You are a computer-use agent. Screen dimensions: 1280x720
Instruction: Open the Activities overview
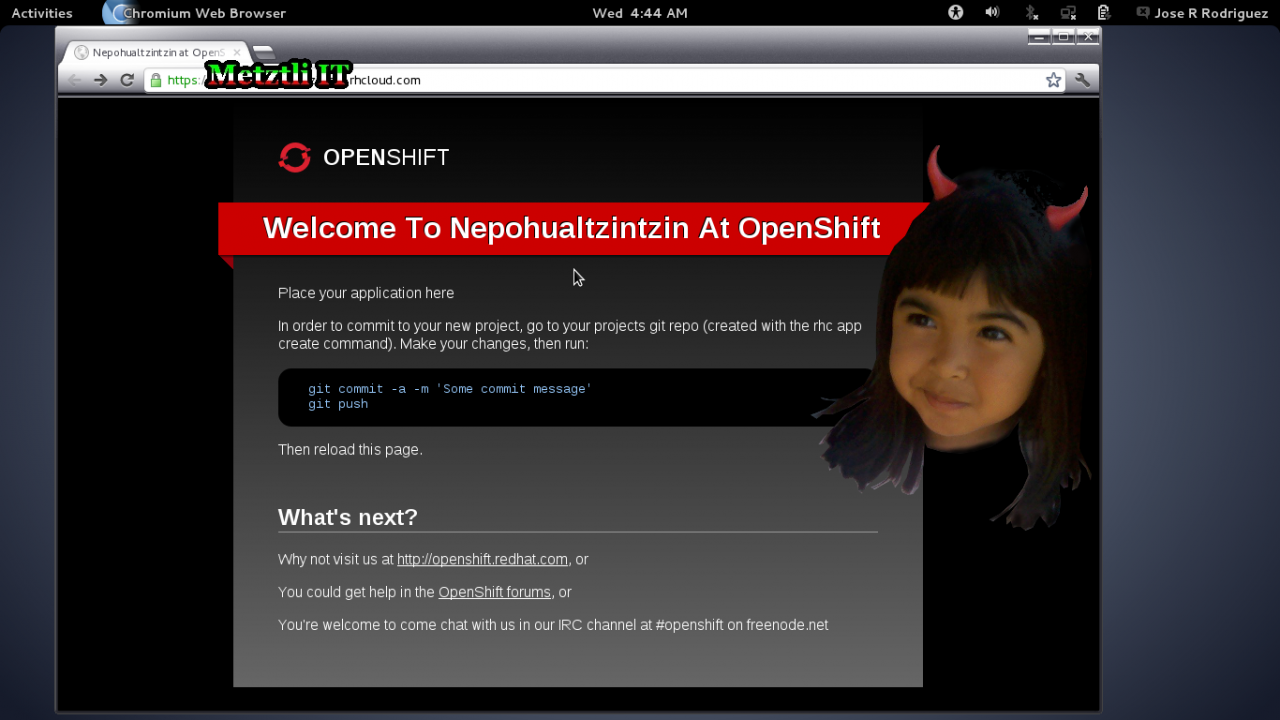pos(42,13)
